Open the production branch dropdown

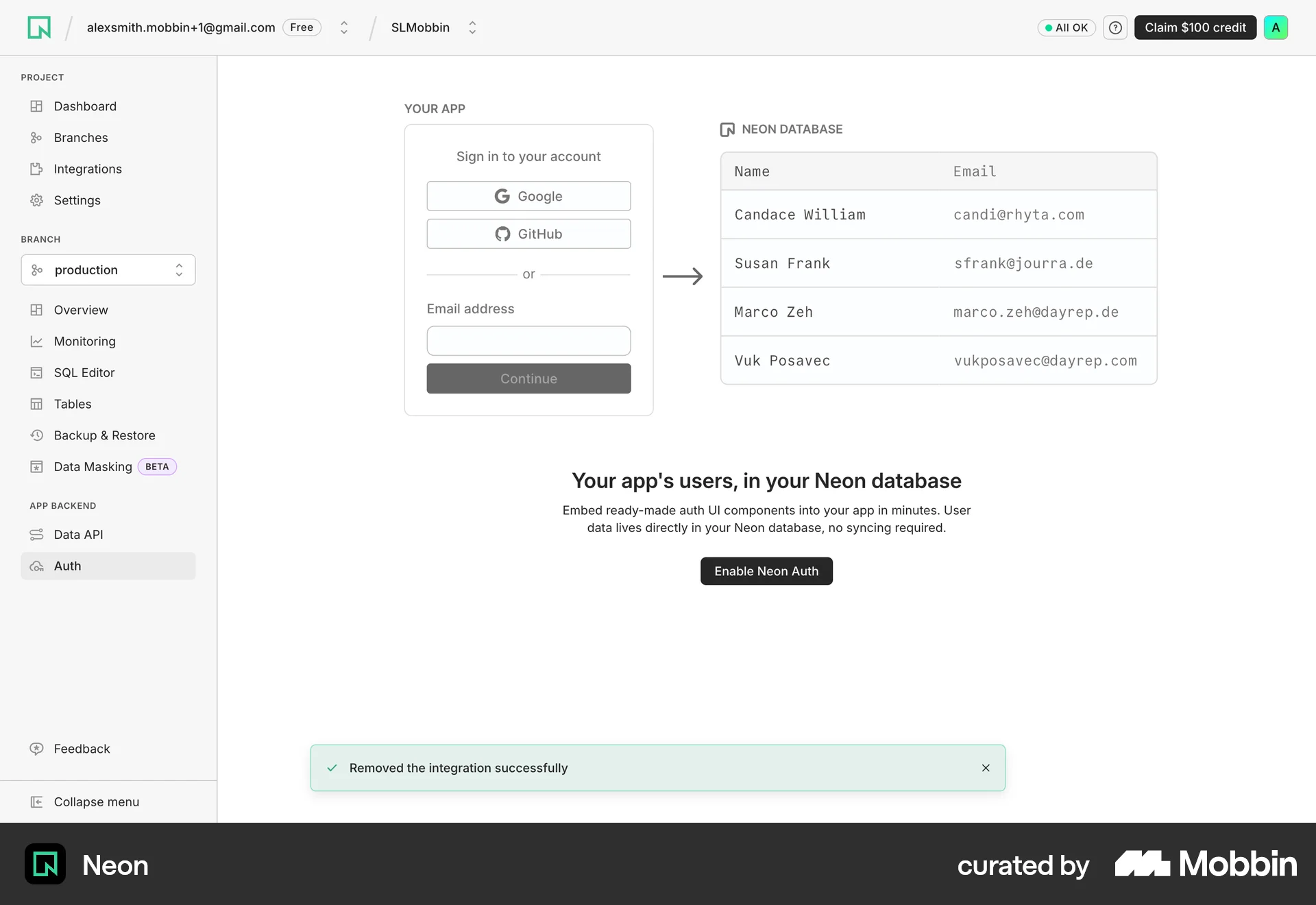click(x=108, y=270)
